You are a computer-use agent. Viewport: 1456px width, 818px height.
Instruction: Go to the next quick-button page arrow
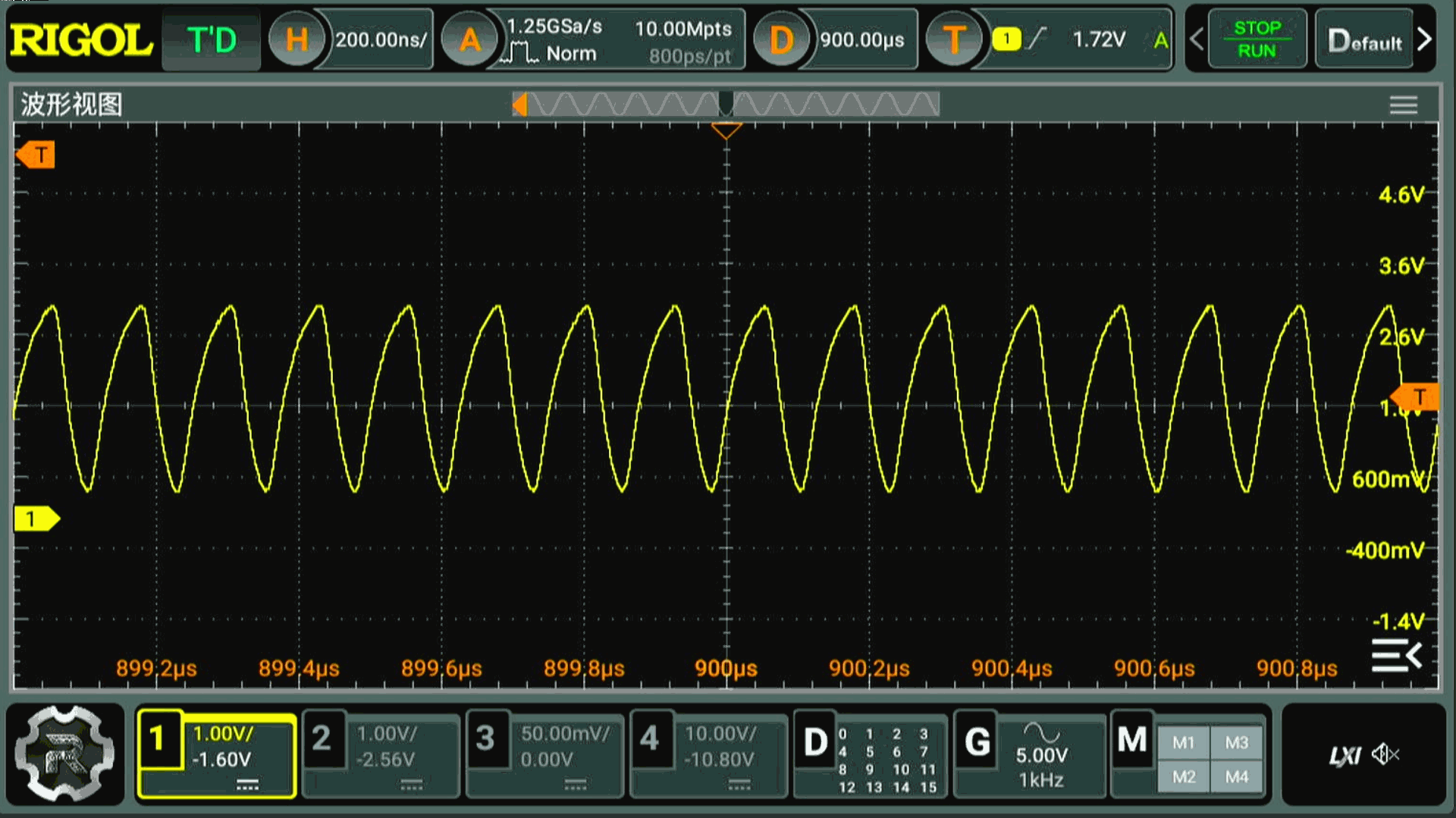click(x=1425, y=39)
